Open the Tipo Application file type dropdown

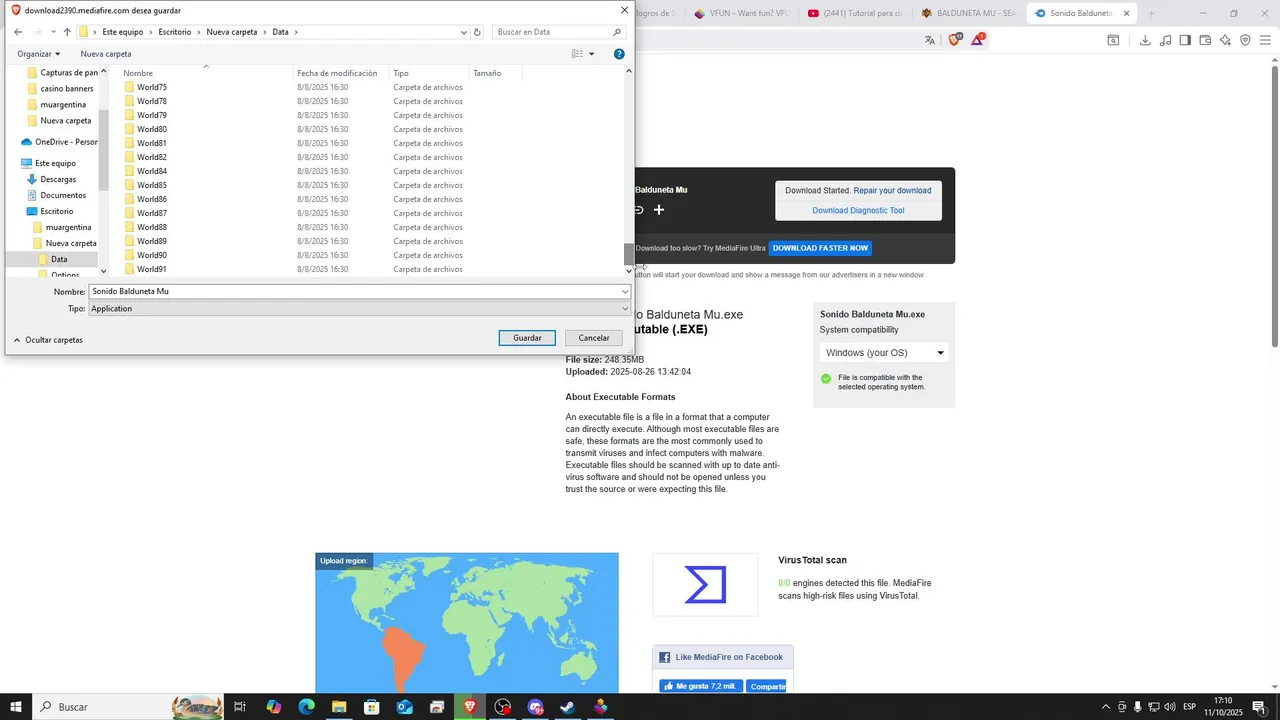[x=360, y=309]
